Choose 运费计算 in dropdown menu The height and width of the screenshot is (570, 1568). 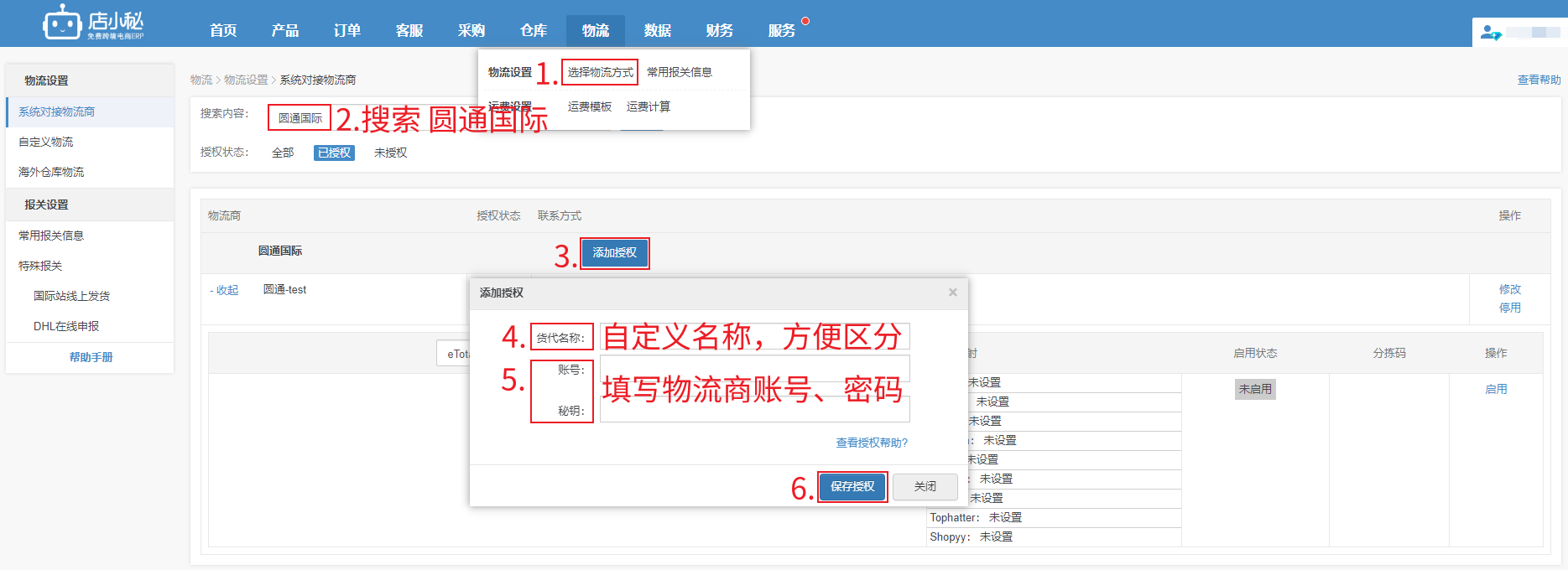click(x=649, y=106)
